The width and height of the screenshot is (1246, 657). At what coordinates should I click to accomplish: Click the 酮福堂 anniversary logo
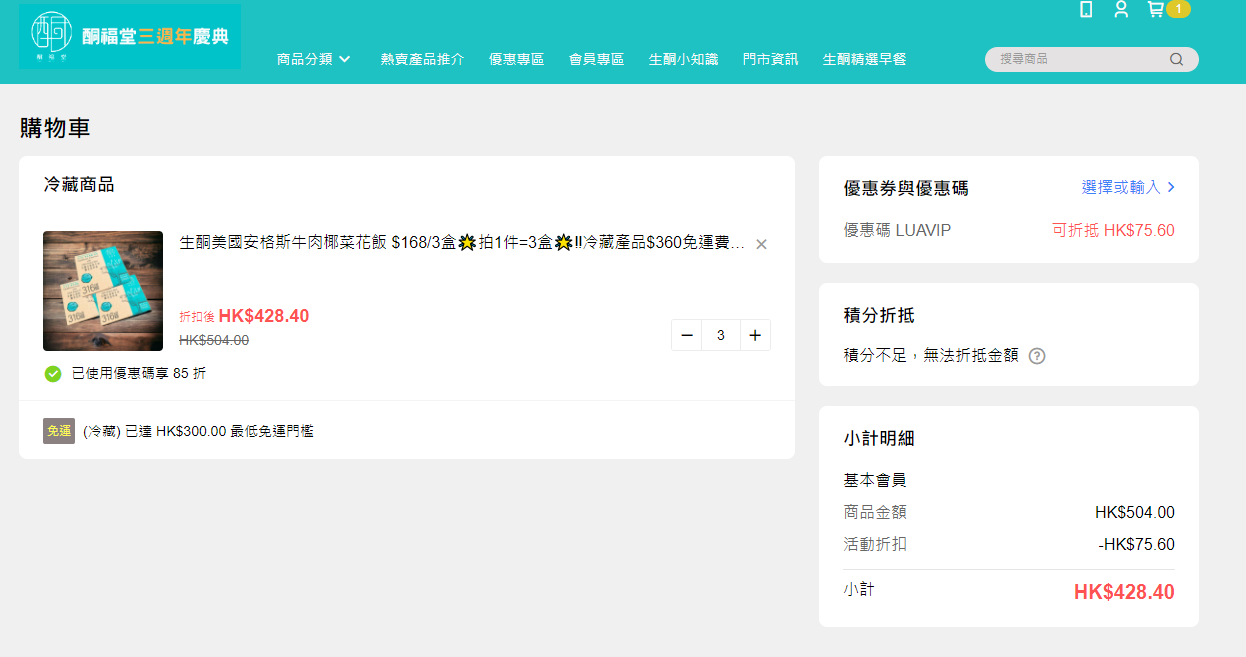[x=130, y=37]
